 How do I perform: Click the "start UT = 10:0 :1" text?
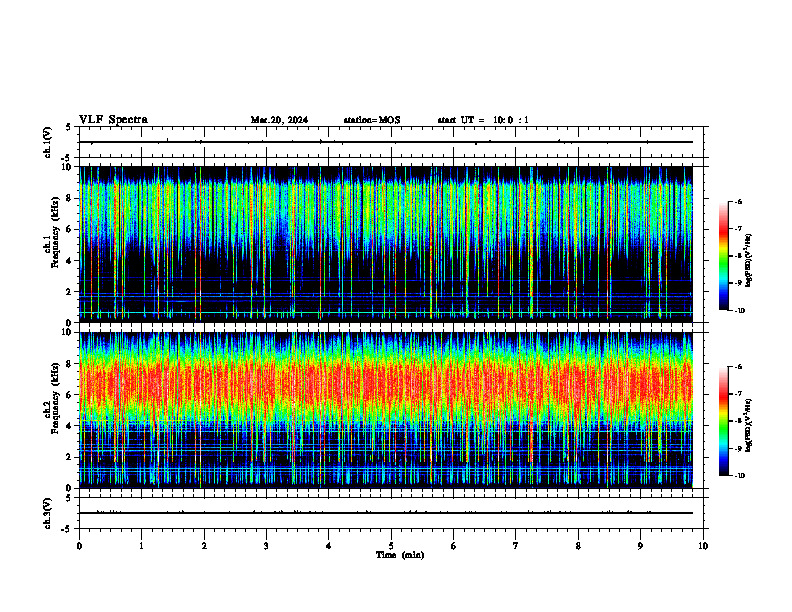point(483,120)
